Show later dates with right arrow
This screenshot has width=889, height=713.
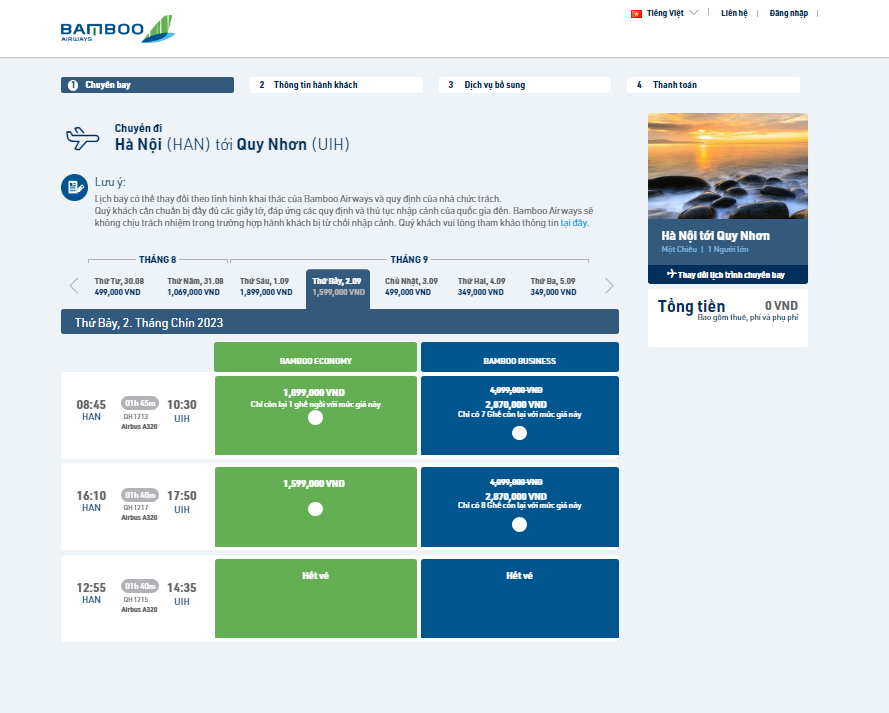click(x=609, y=286)
